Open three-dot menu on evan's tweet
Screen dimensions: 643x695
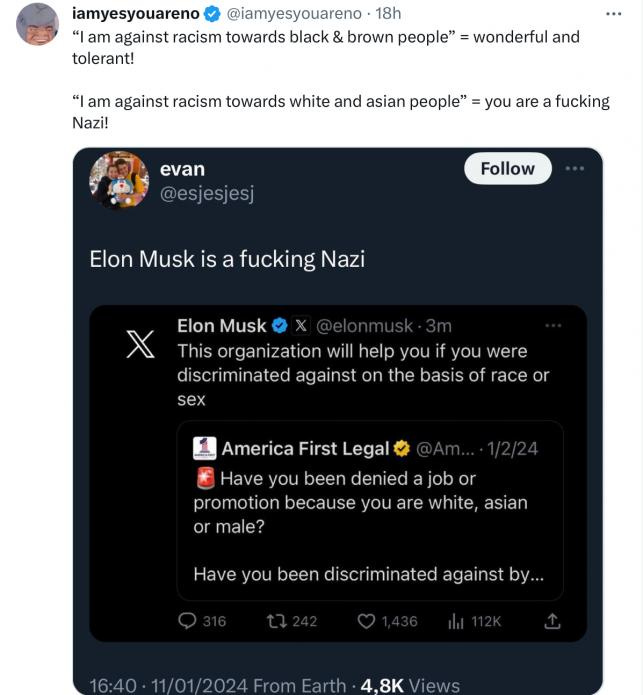tap(574, 168)
